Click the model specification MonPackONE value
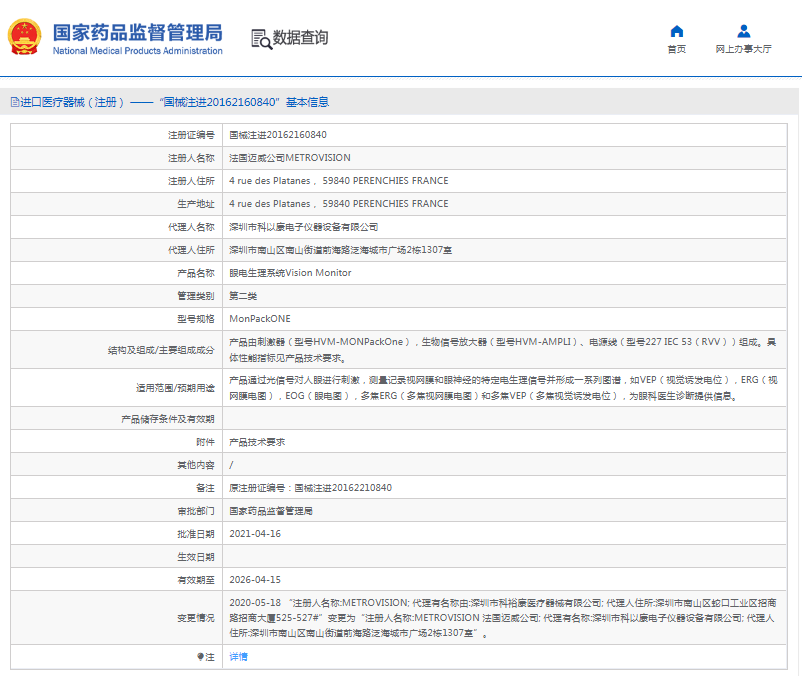Viewport: 802px width, 676px height. [260, 319]
